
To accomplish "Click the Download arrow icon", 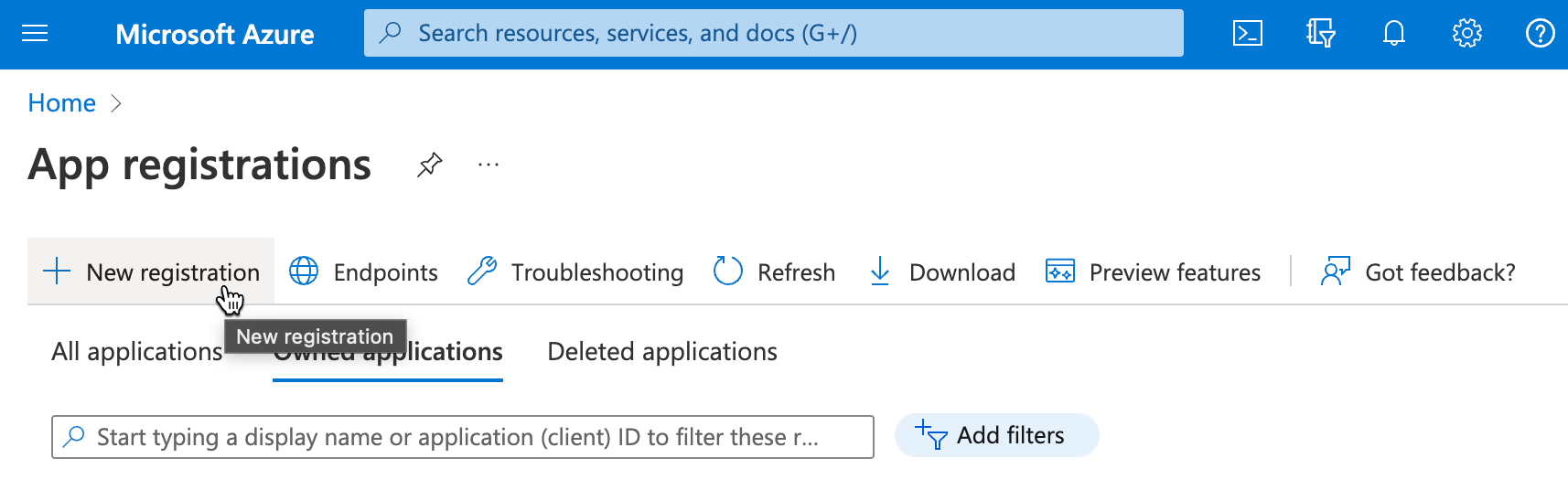I will coord(880,272).
